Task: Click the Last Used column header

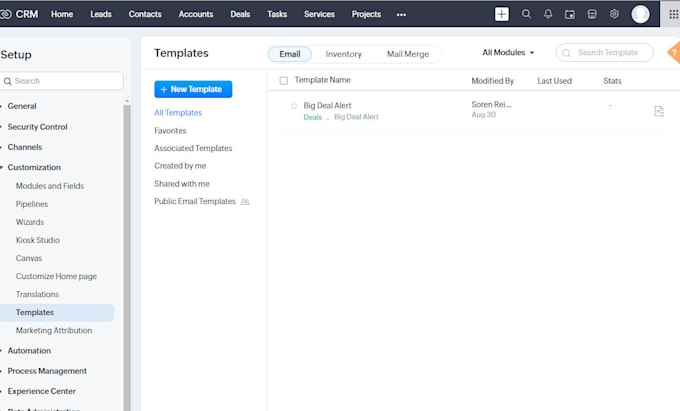Action: [x=555, y=81]
